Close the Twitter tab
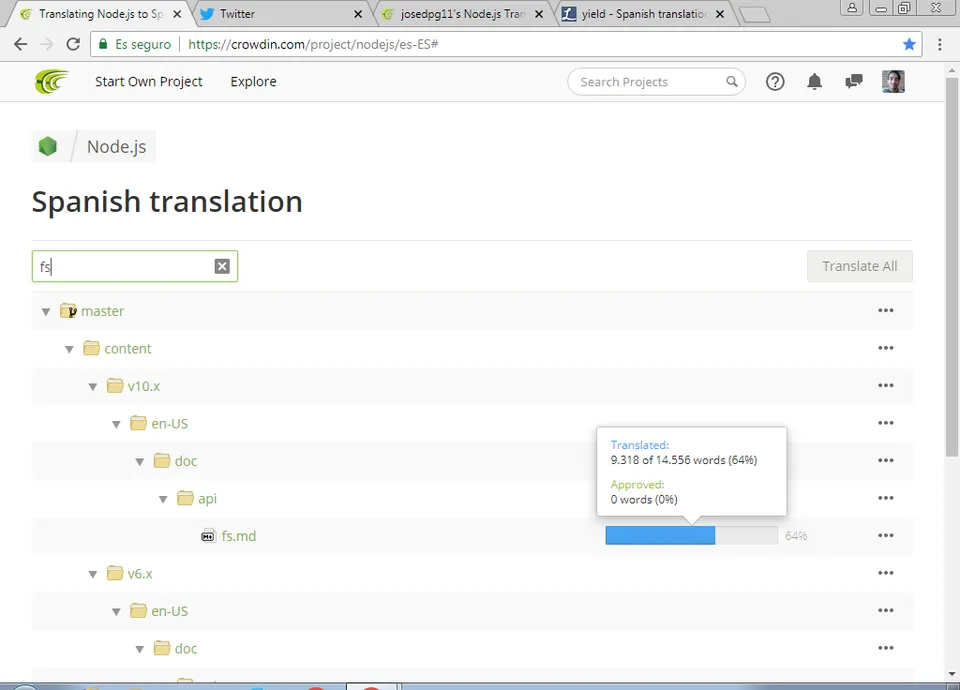960x690 pixels. coord(358,13)
